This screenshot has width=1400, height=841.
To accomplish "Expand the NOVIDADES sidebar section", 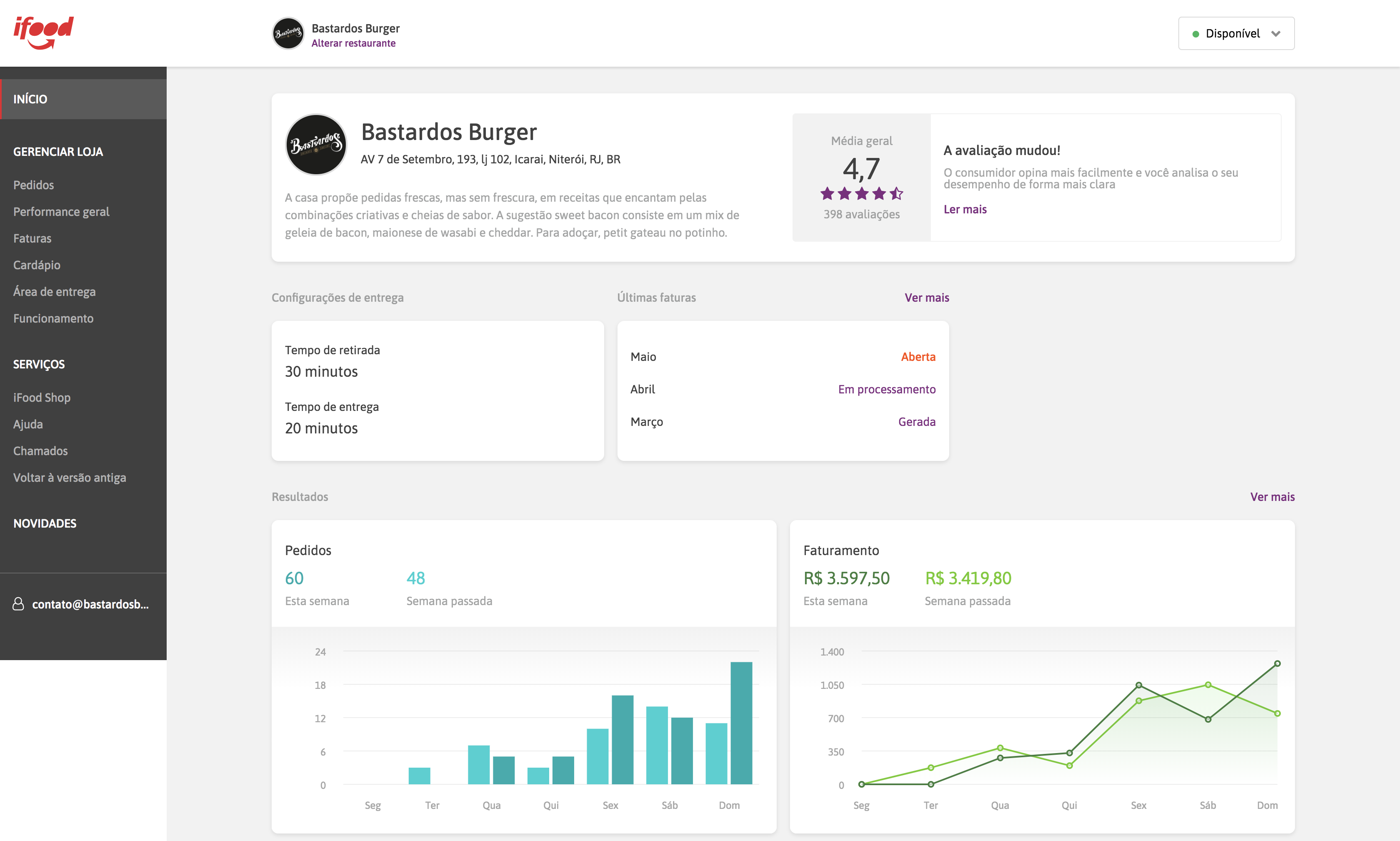I will coord(45,523).
